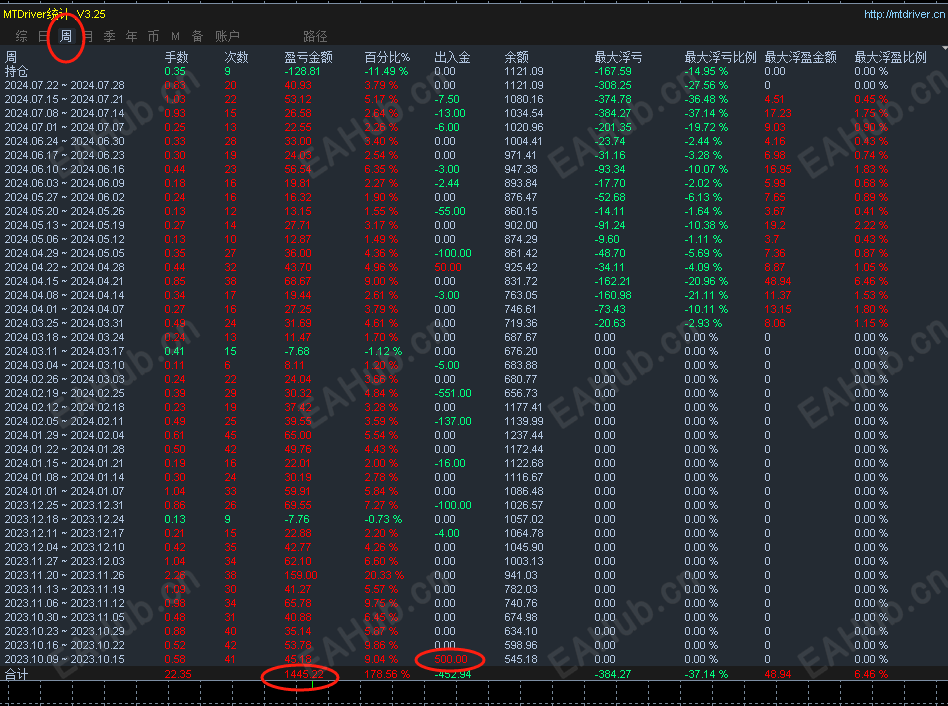Open the 路径 path tab
Screen dimensions: 948x706
click(x=315, y=36)
